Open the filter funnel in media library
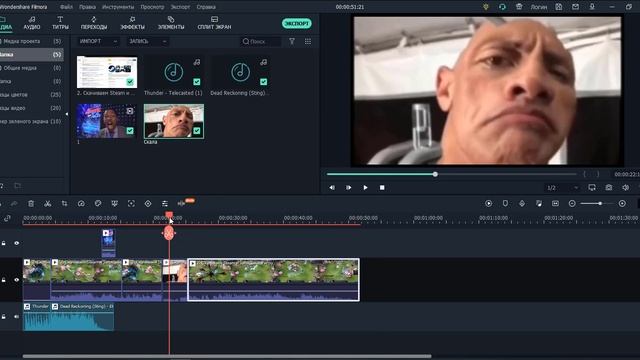This screenshot has height=360, width=640. [x=292, y=41]
